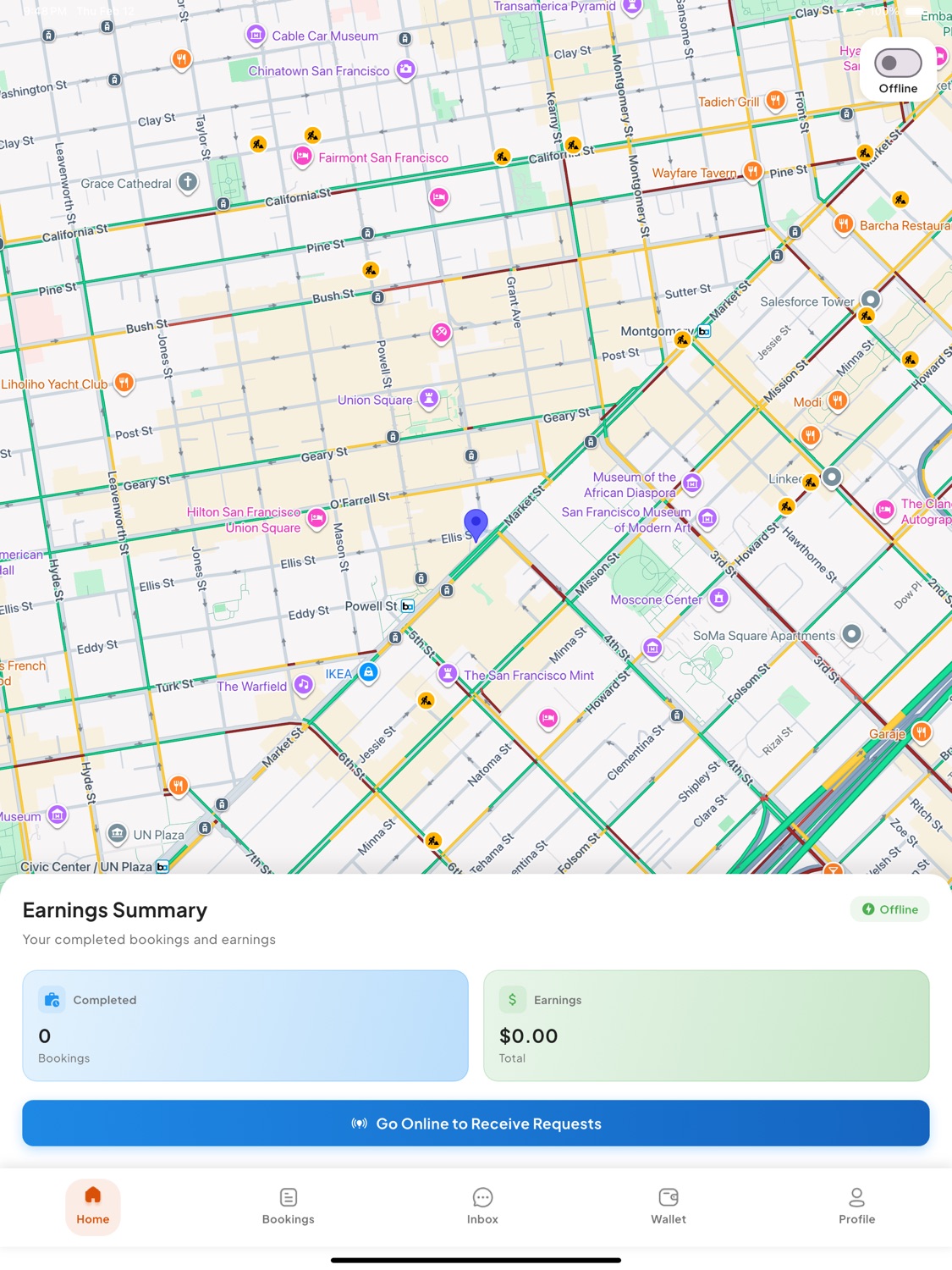The height and width of the screenshot is (1270, 952).
Task: Tap the Transamerica Pyramid marker
Action: pyautogui.click(x=631, y=7)
